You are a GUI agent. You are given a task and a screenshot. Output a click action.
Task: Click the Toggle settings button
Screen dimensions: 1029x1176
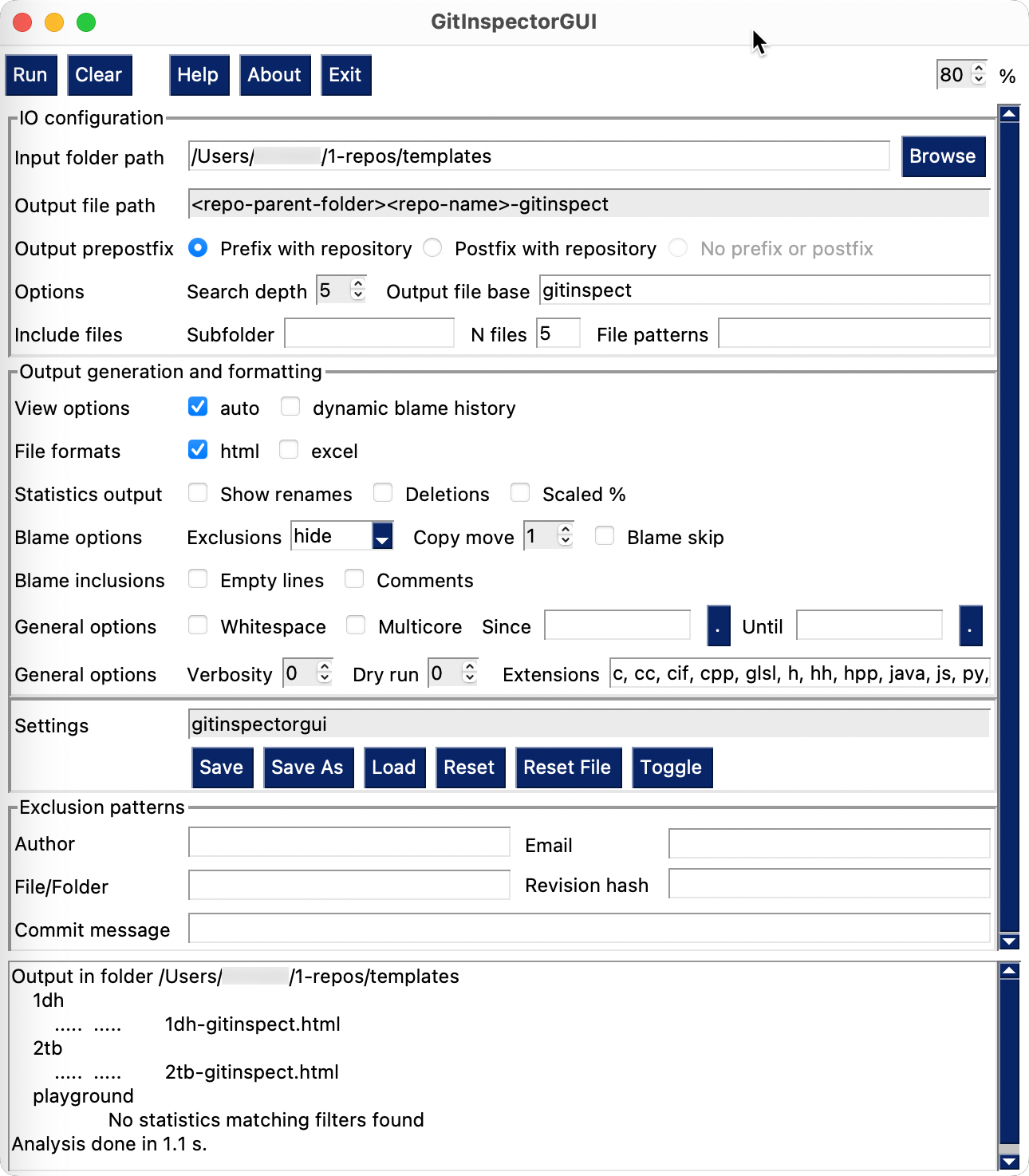point(672,768)
